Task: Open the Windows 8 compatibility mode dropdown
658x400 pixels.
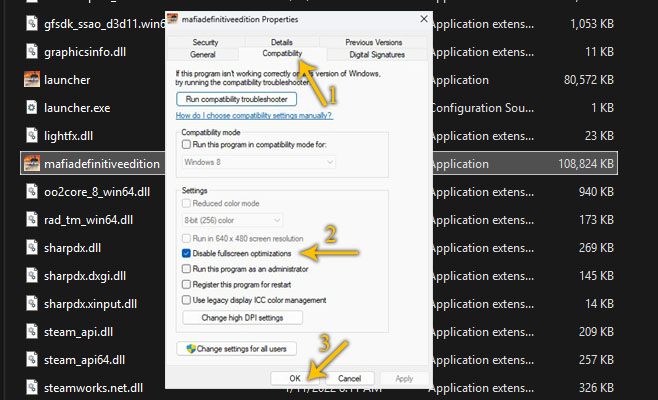Action: [x=259, y=162]
